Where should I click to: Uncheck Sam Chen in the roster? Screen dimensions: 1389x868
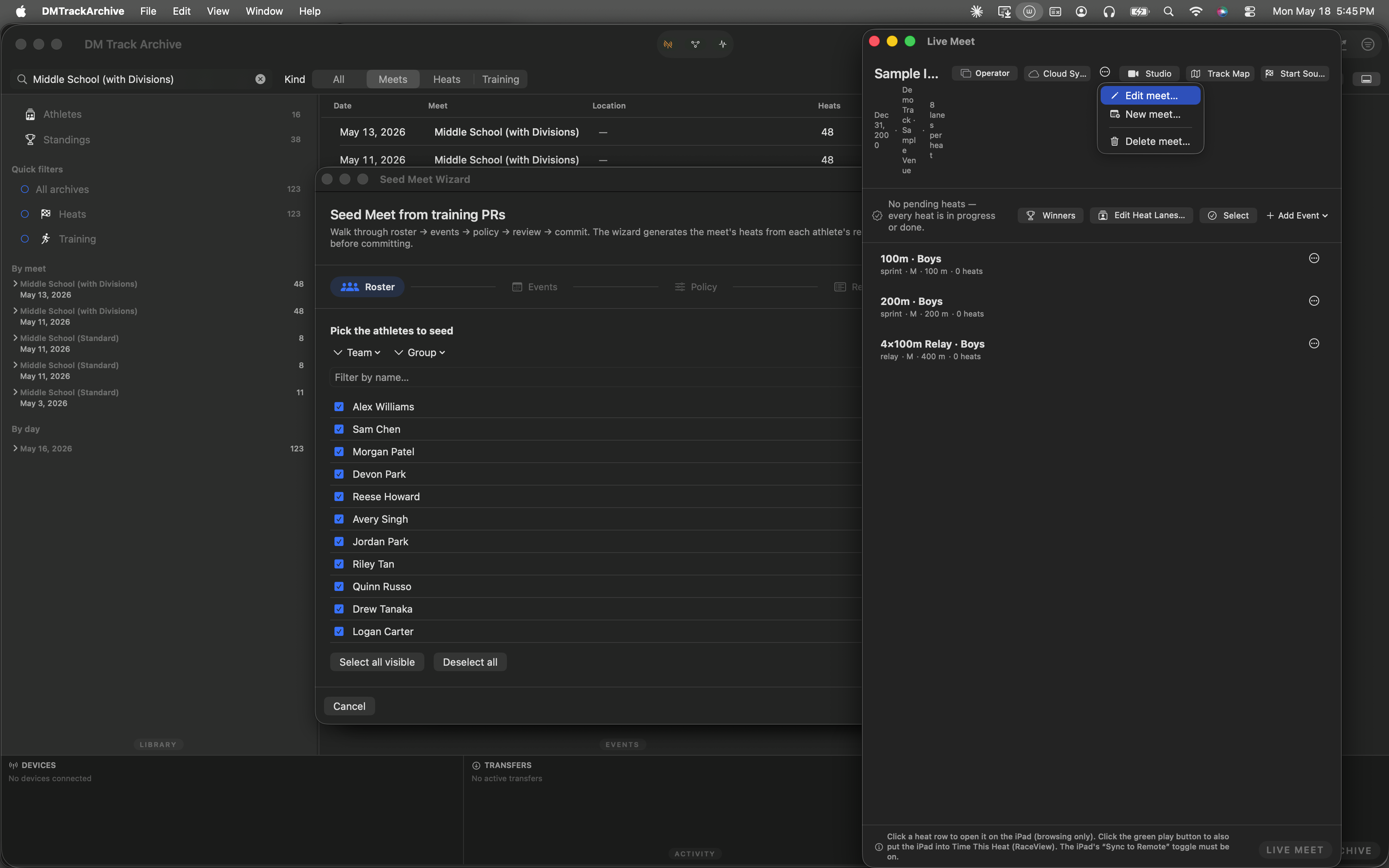pos(339,429)
